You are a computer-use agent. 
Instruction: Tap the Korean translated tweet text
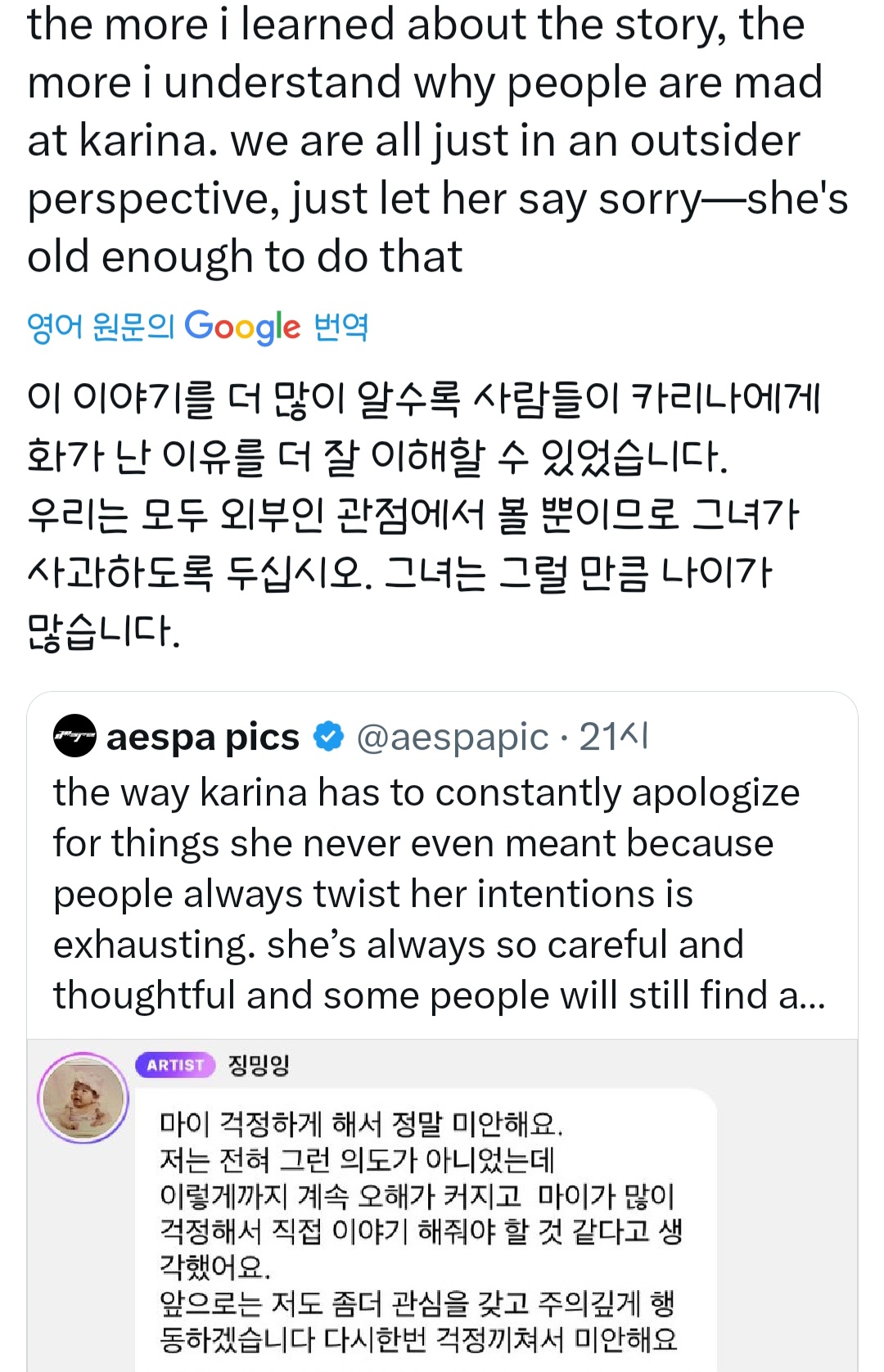(422, 514)
